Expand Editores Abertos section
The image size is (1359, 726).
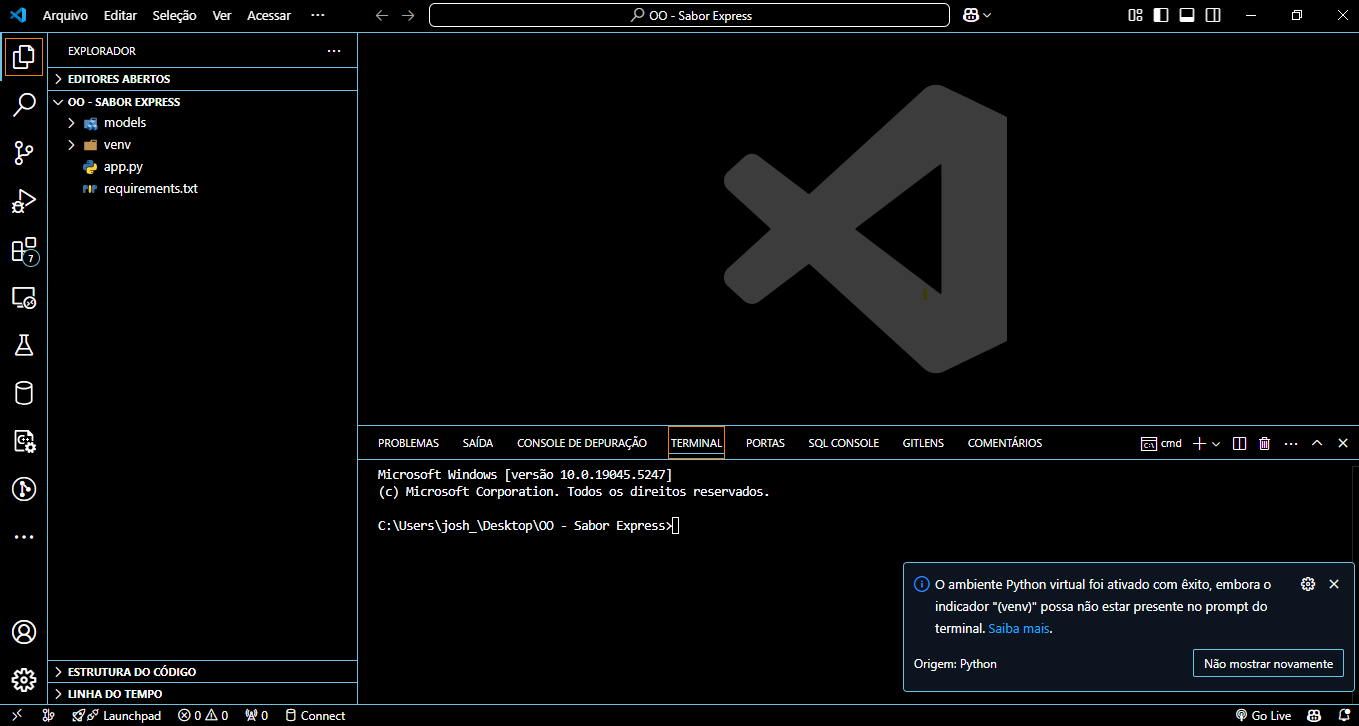(x=202, y=79)
